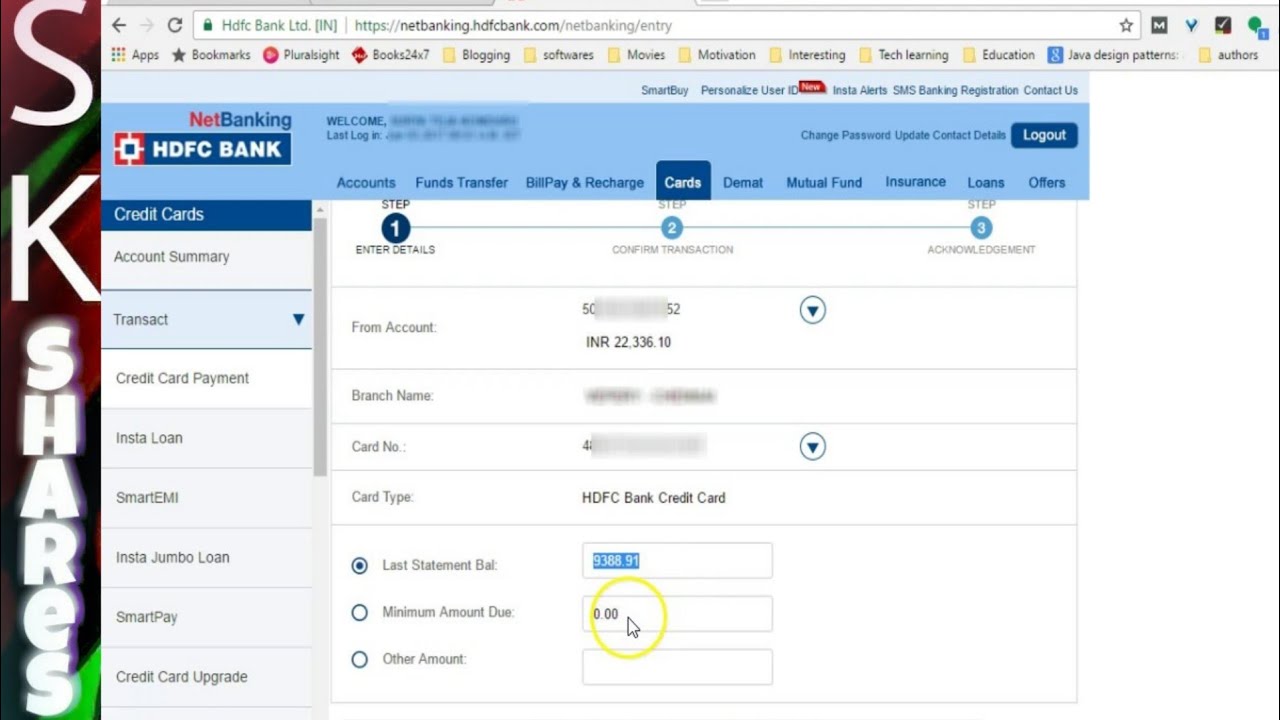Click the checkmark extension icon

pos(1223,25)
